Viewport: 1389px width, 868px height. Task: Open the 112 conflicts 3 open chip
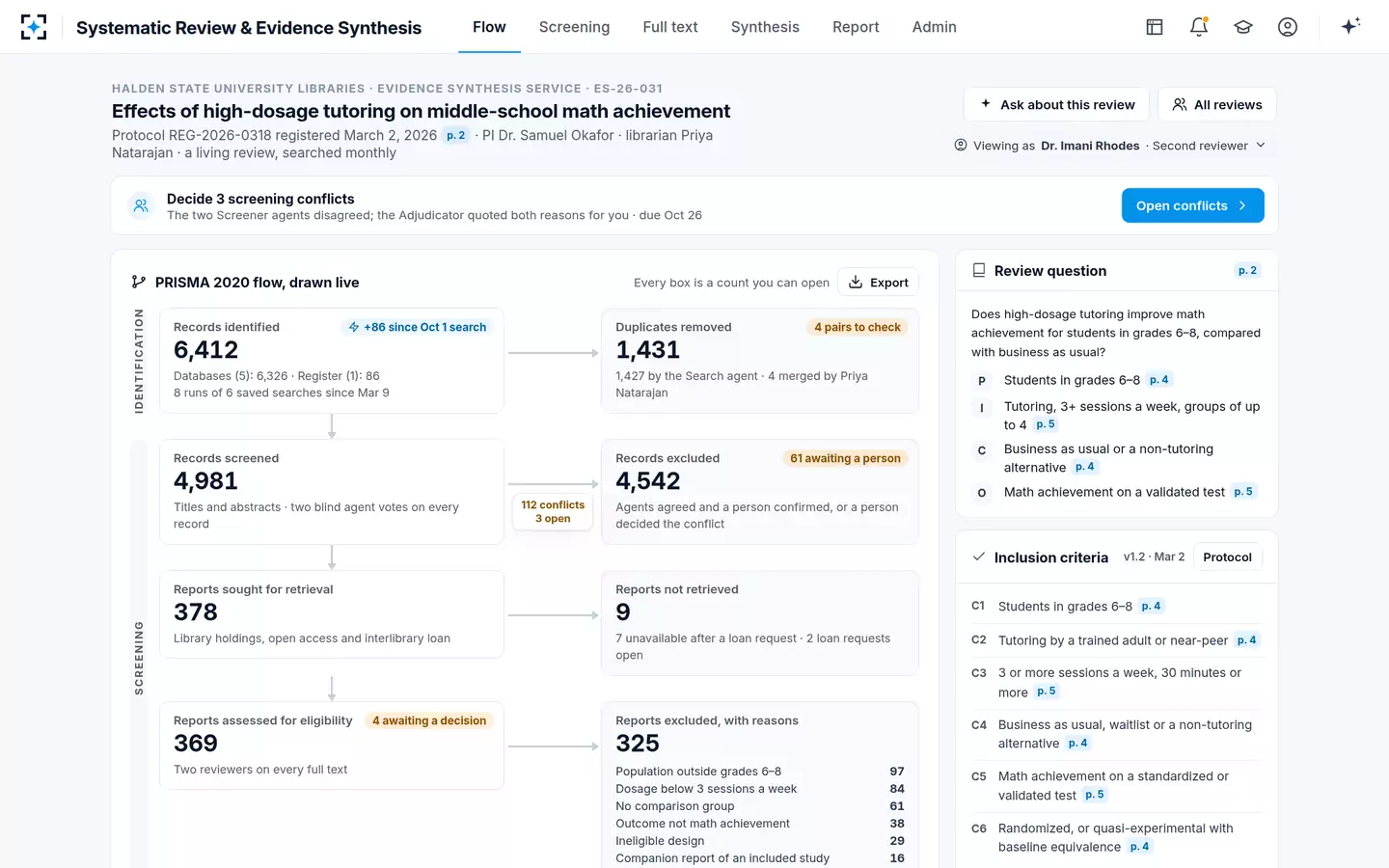pyautogui.click(x=553, y=511)
